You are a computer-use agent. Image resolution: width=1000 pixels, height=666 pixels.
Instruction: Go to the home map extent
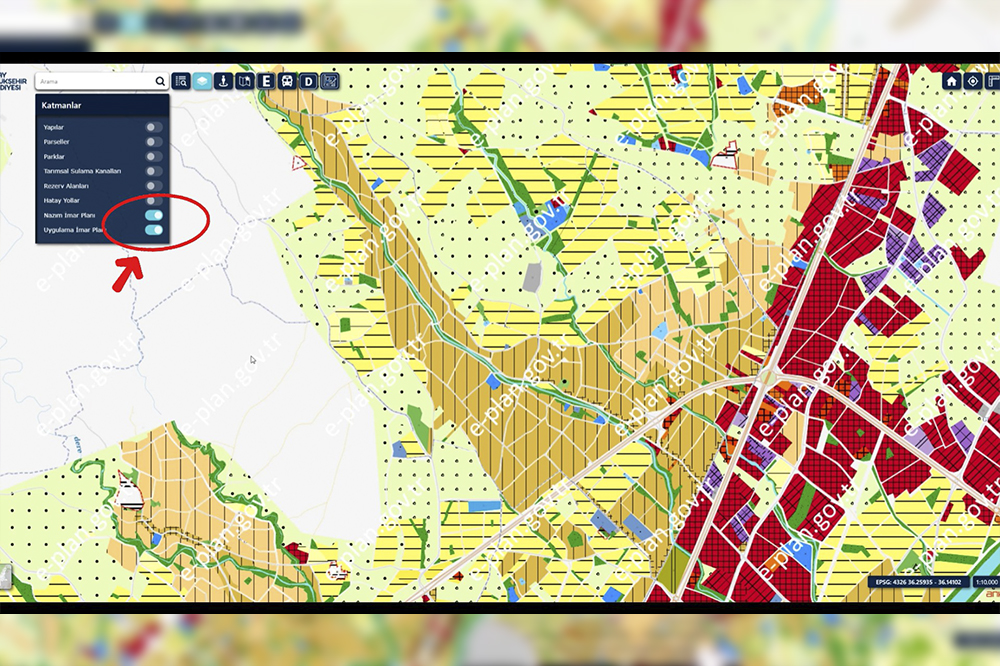(x=952, y=81)
